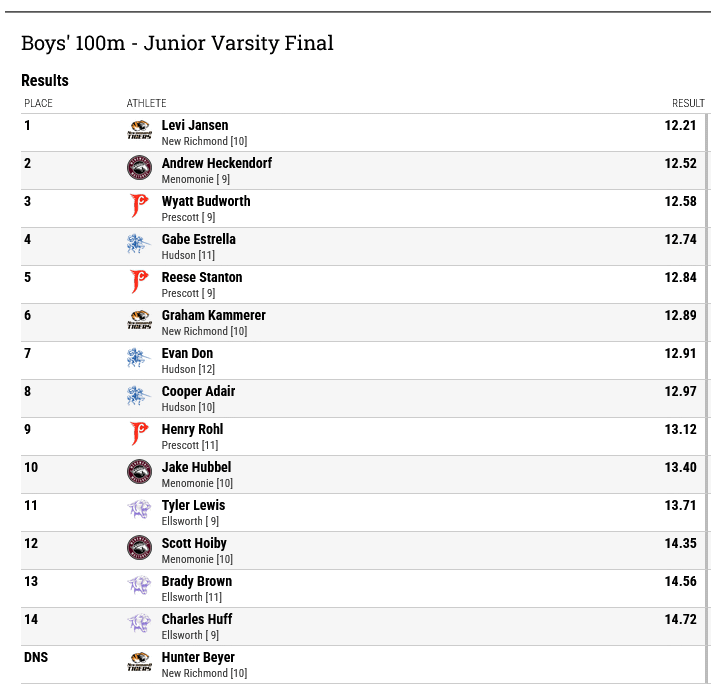The height and width of the screenshot is (695, 711).
Task: Click Brady Brown name link
Action: pos(197,582)
